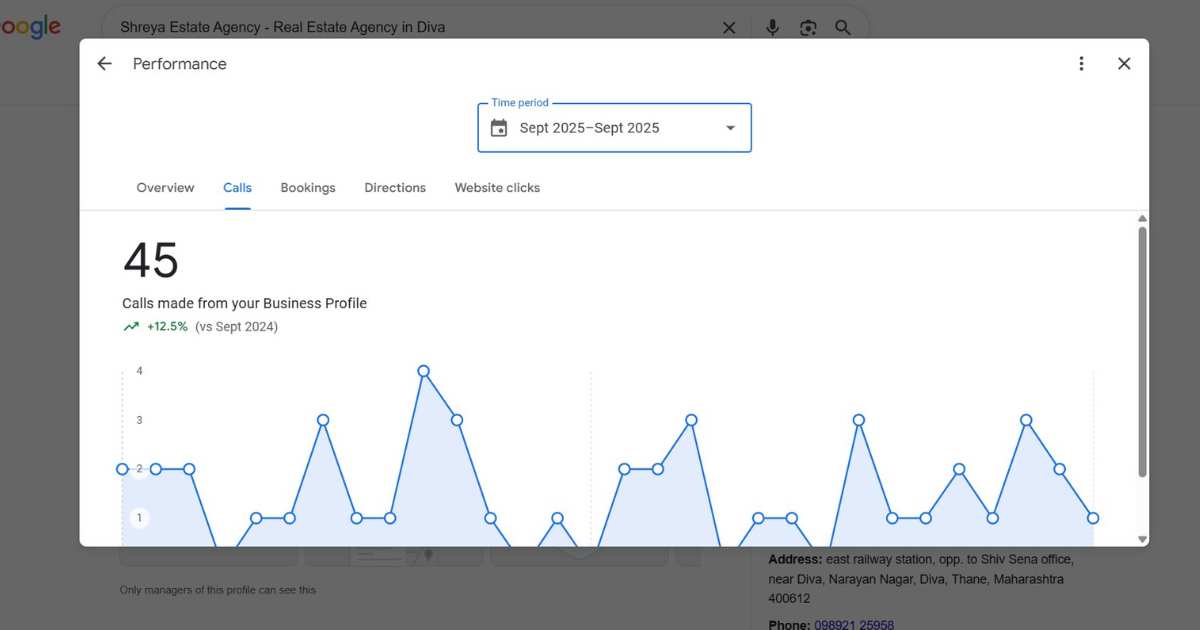
Task: Open the three-dot overflow menu
Action: tap(1081, 63)
